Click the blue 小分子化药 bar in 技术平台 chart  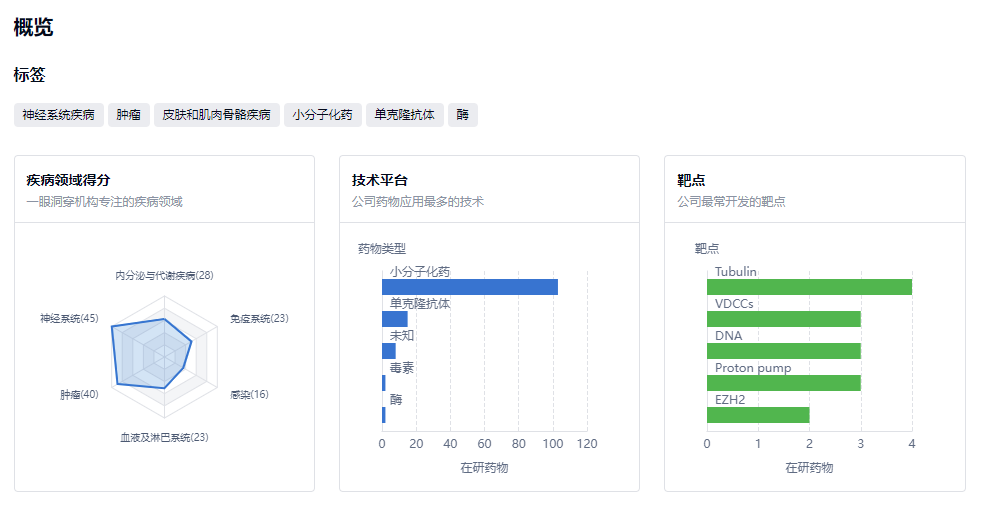point(469,287)
